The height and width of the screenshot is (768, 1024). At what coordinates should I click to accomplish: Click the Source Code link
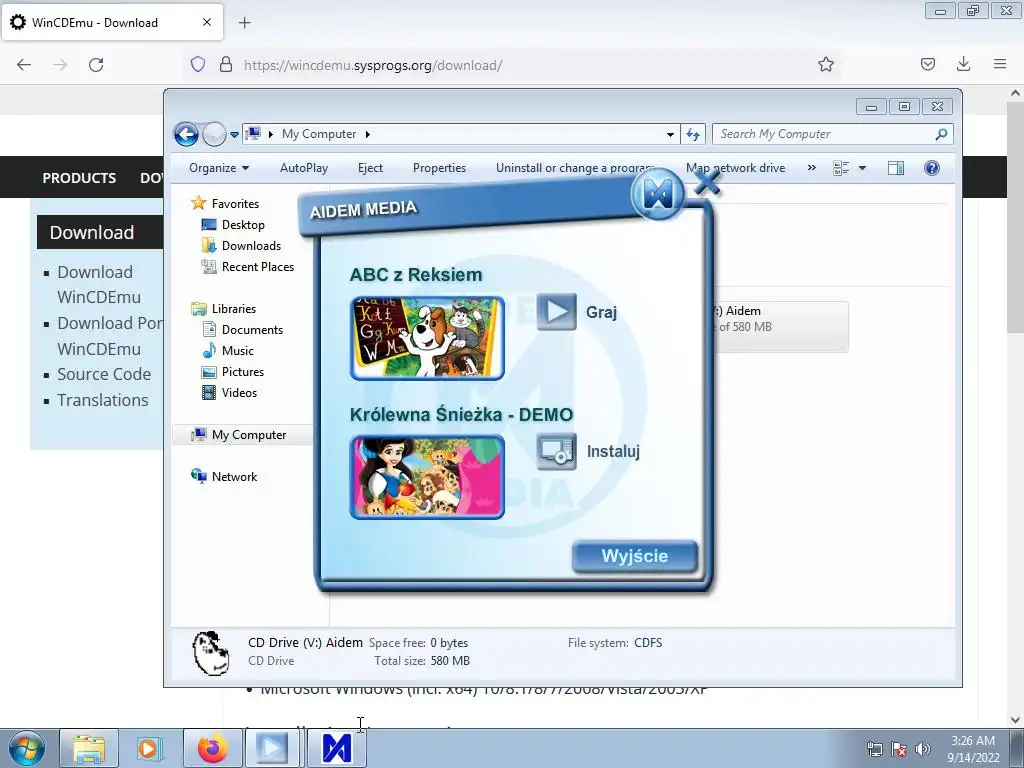click(x=104, y=374)
